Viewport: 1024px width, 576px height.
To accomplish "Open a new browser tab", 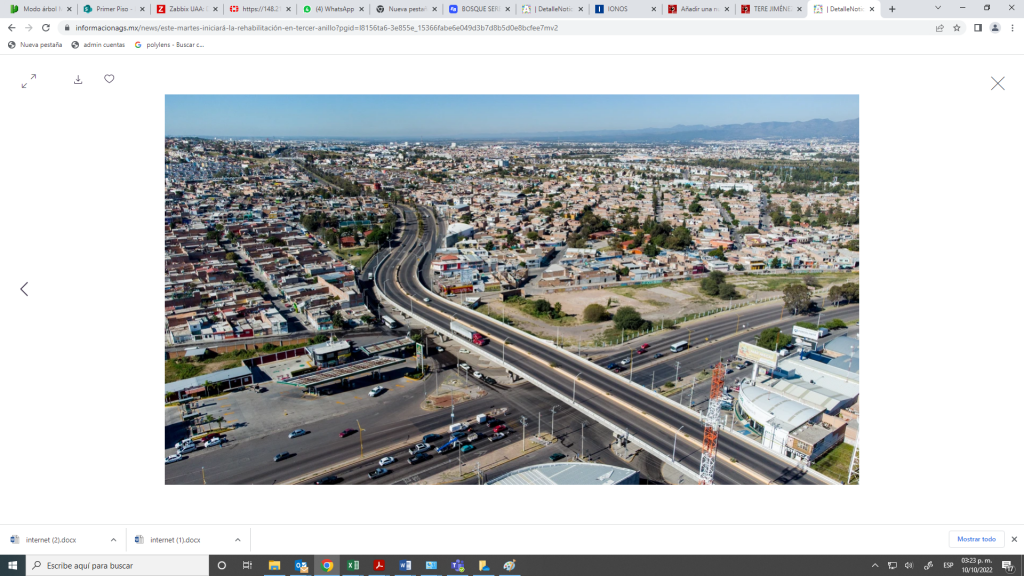I will pos(892,9).
